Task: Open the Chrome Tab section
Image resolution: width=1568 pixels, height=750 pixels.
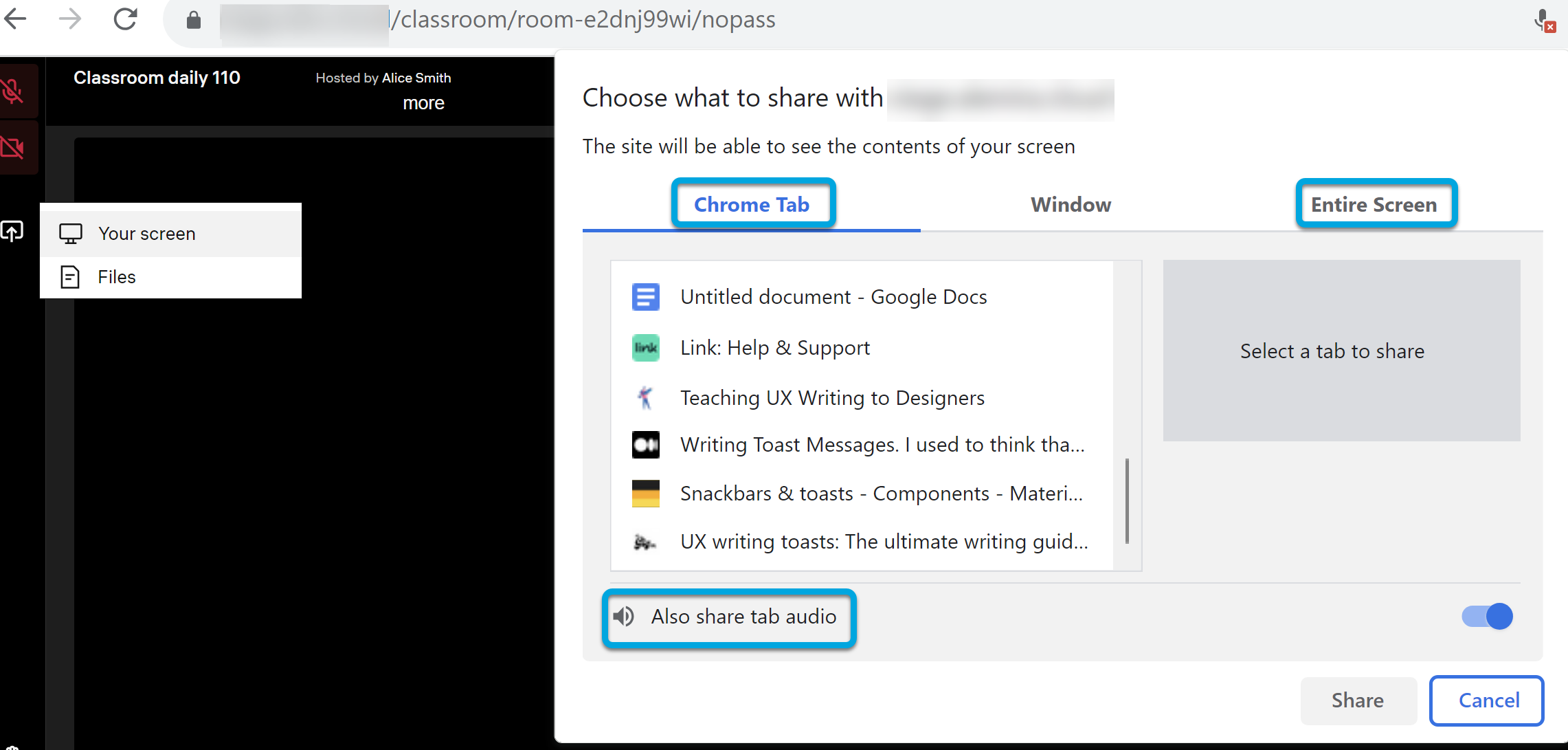Action: pyautogui.click(x=752, y=205)
